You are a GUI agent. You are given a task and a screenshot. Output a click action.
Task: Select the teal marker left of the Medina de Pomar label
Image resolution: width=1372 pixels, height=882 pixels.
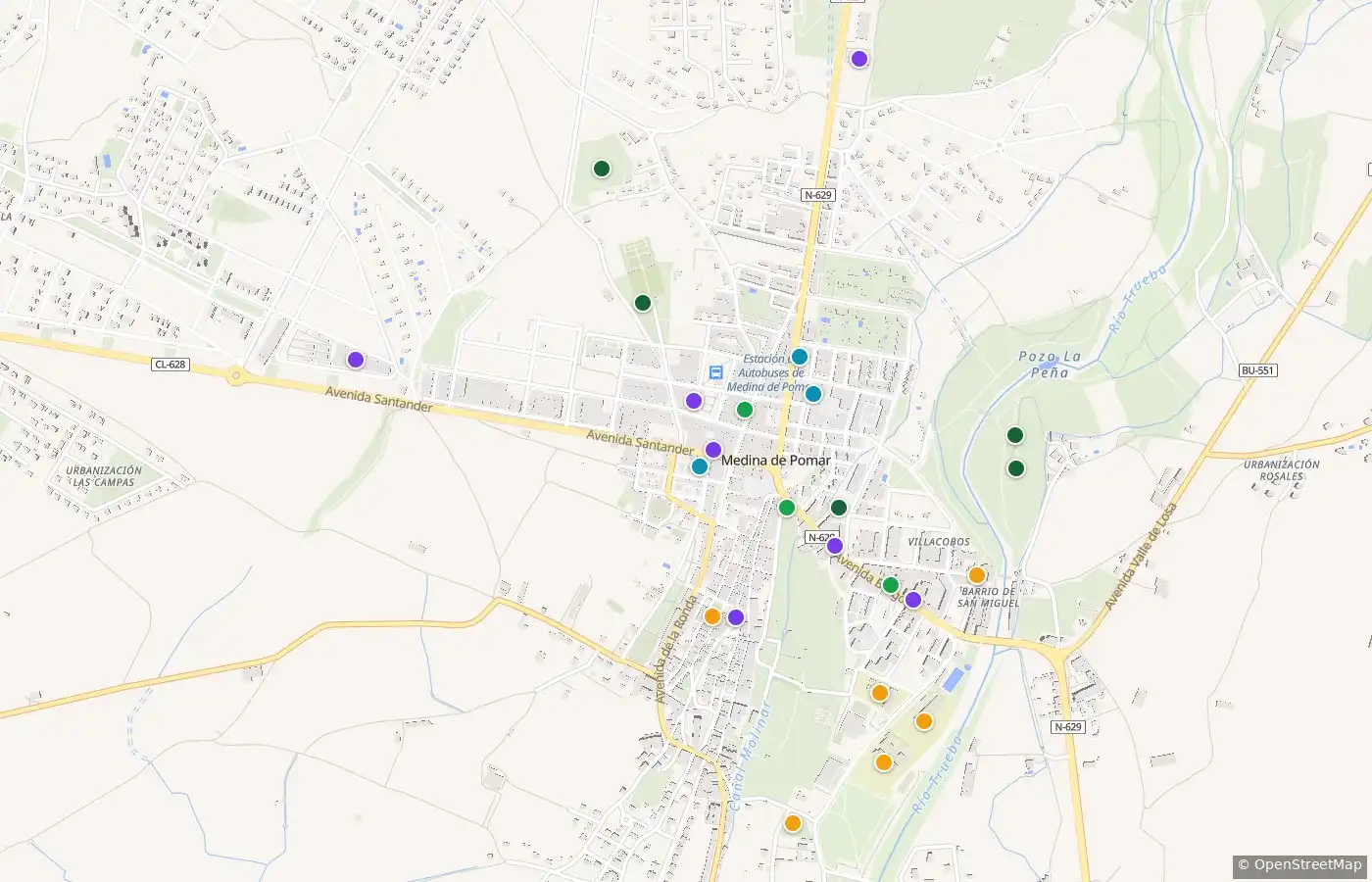tap(700, 466)
